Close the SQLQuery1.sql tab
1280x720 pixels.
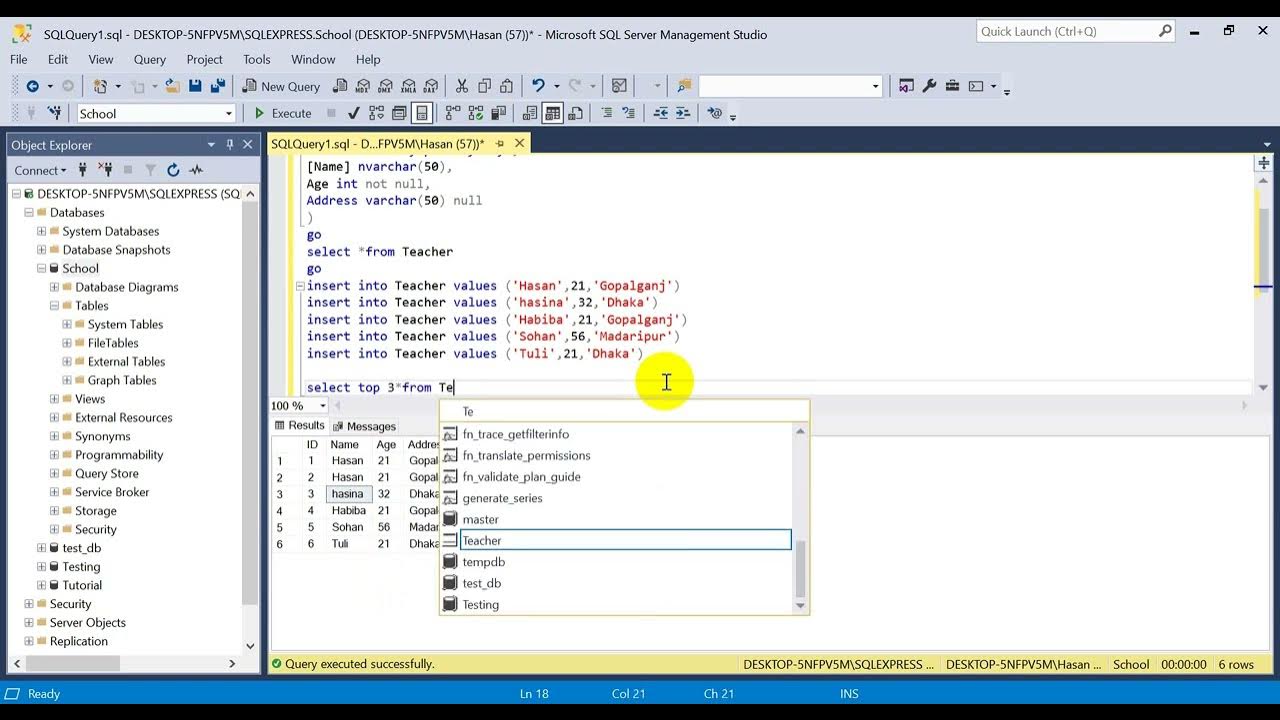517,144
